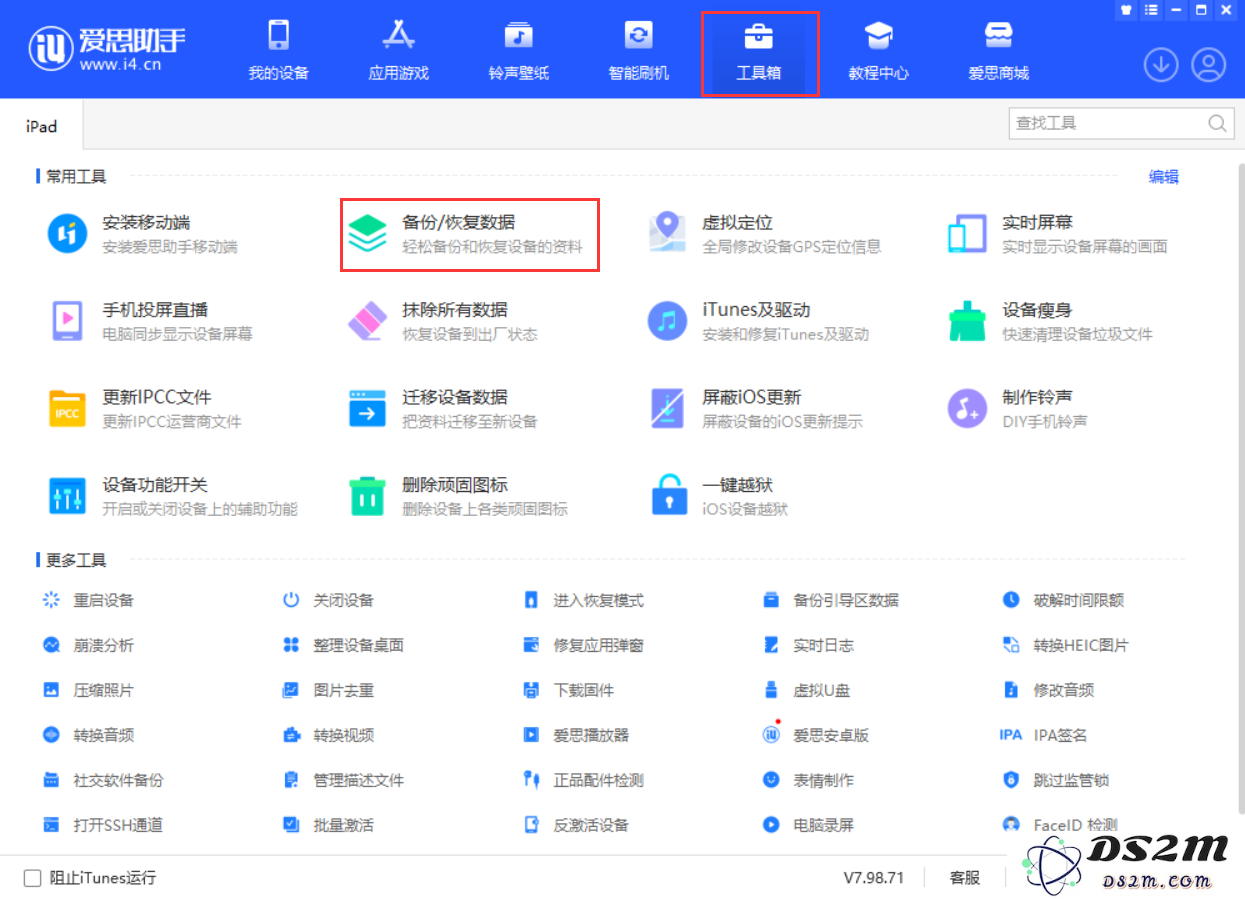Open 修复应用弹窗 tool

(x=583, y=645)
